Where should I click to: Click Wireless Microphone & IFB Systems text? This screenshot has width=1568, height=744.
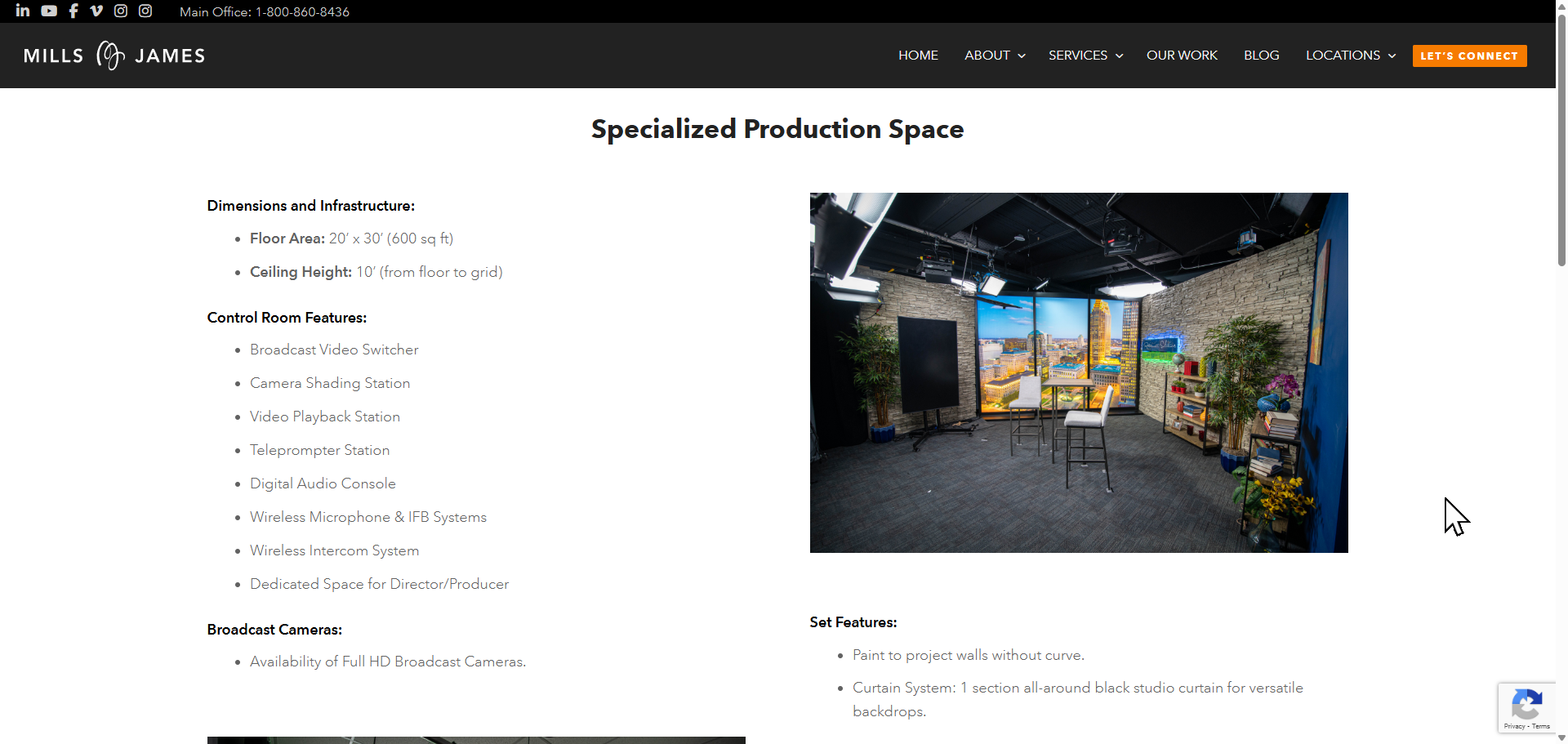tap(368, 517)
